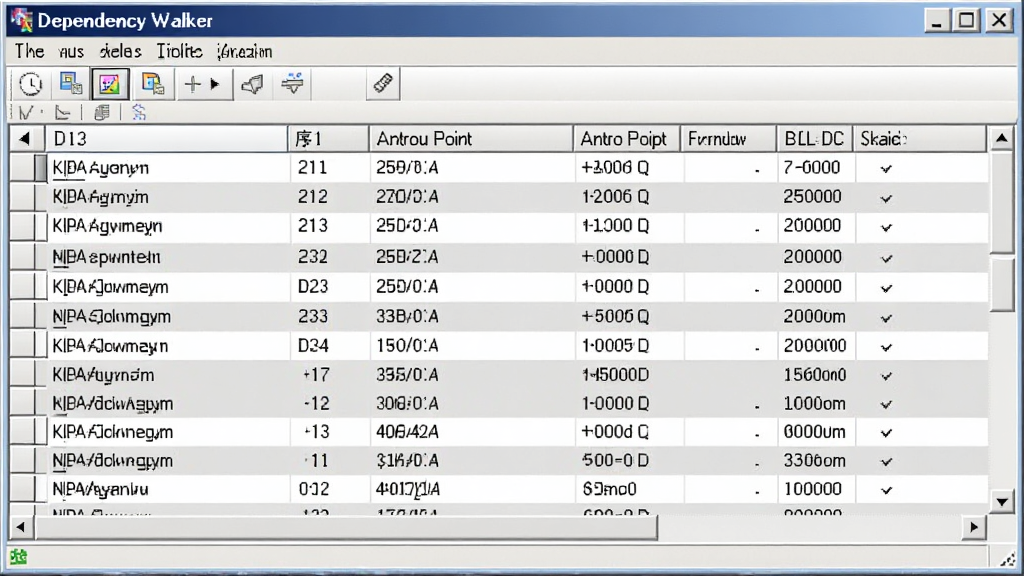Click horizontal scrollbar right arrow
1024x576 pixels.
(974, 526)
